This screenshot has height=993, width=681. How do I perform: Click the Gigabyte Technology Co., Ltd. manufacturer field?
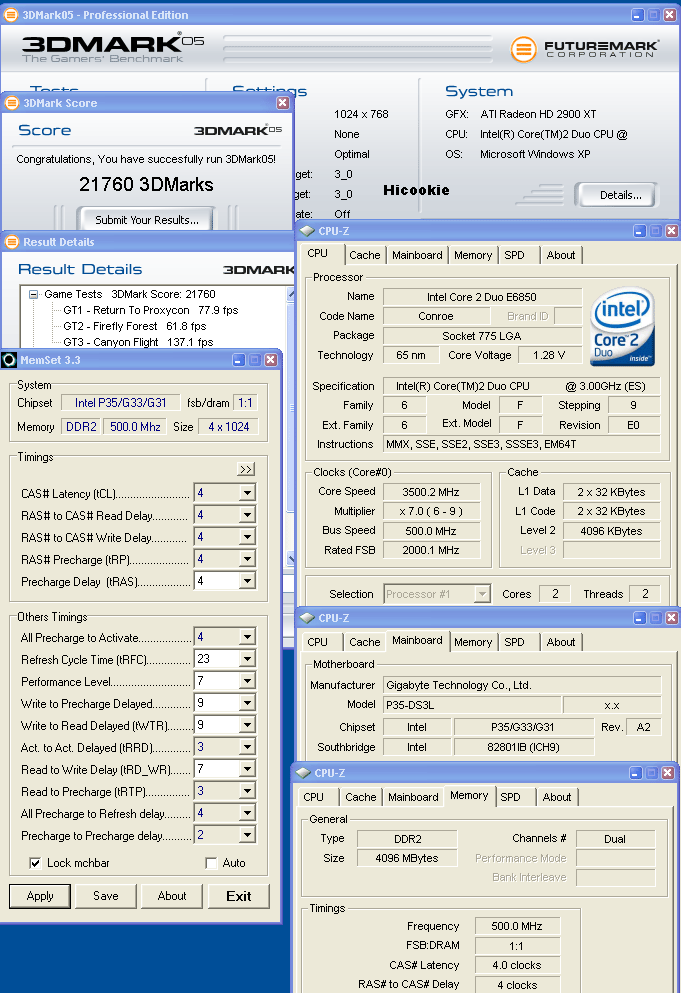tap(522, 685)
